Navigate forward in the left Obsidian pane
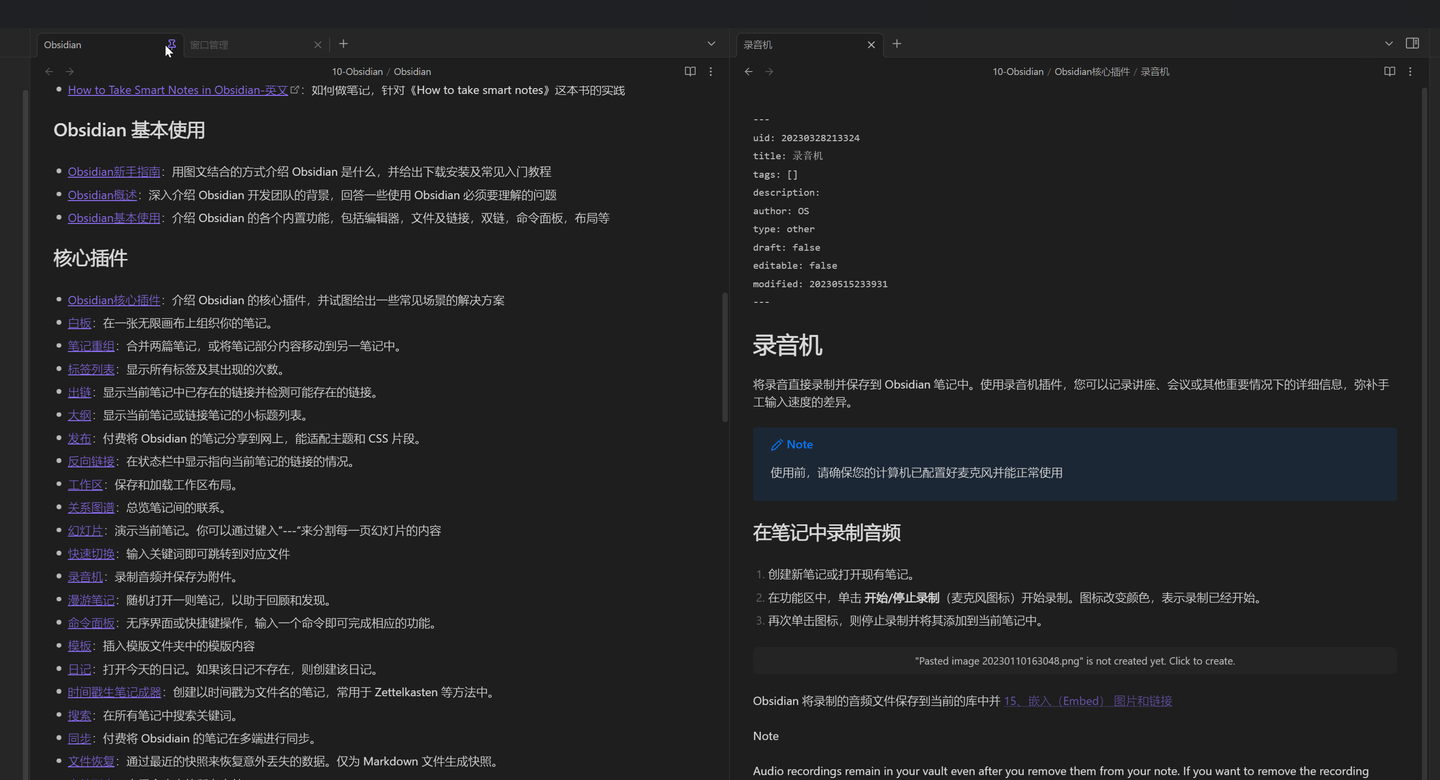This screenshot has height=780, width=1440. click(x=69, y=71)
